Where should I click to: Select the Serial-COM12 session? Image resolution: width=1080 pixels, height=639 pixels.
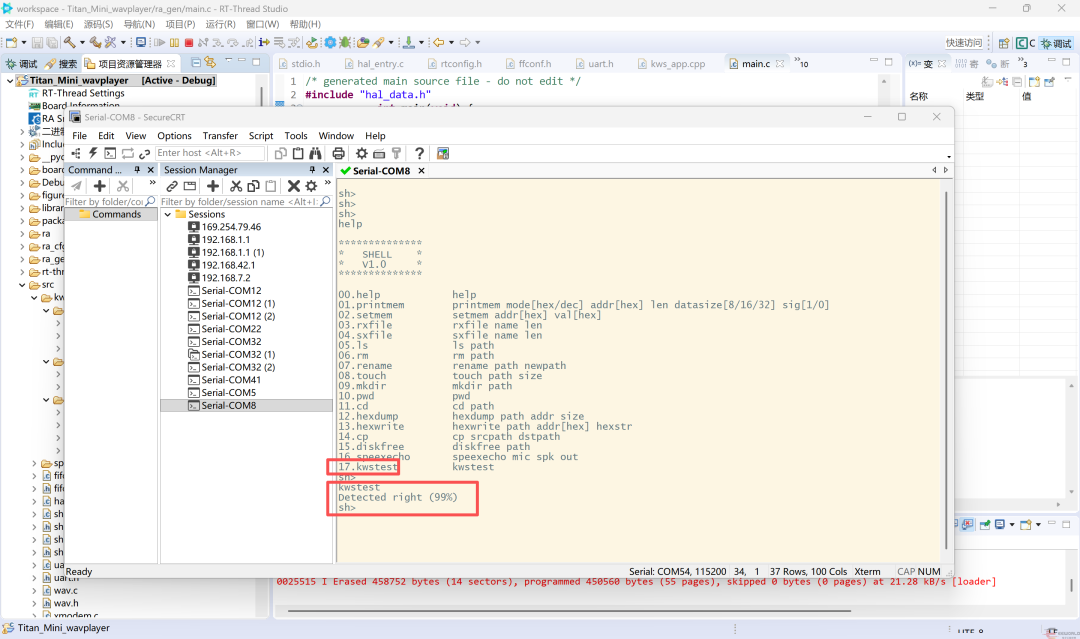tap(231, 291)
